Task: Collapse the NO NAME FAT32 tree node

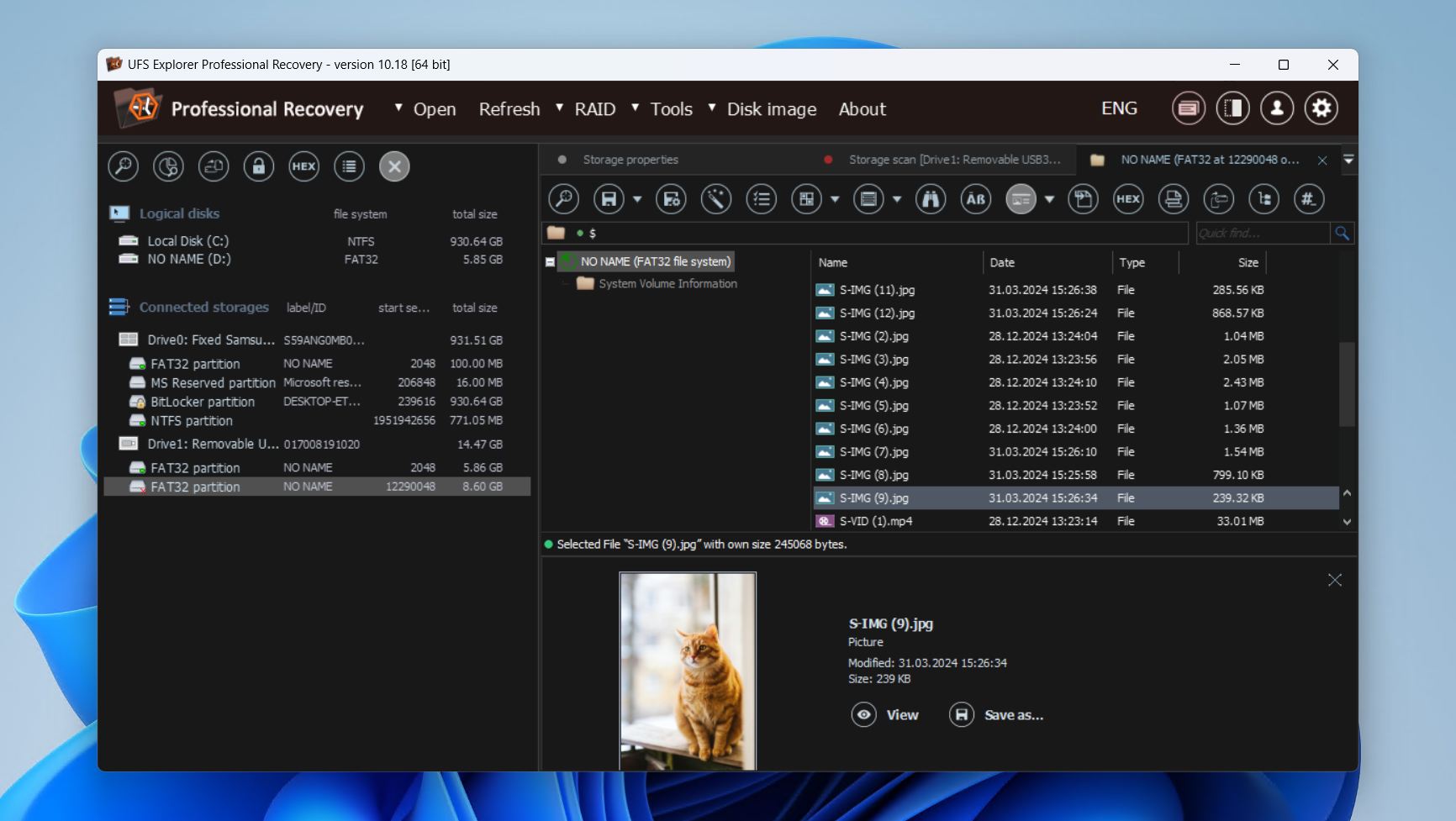Action: tap(549, 261)
